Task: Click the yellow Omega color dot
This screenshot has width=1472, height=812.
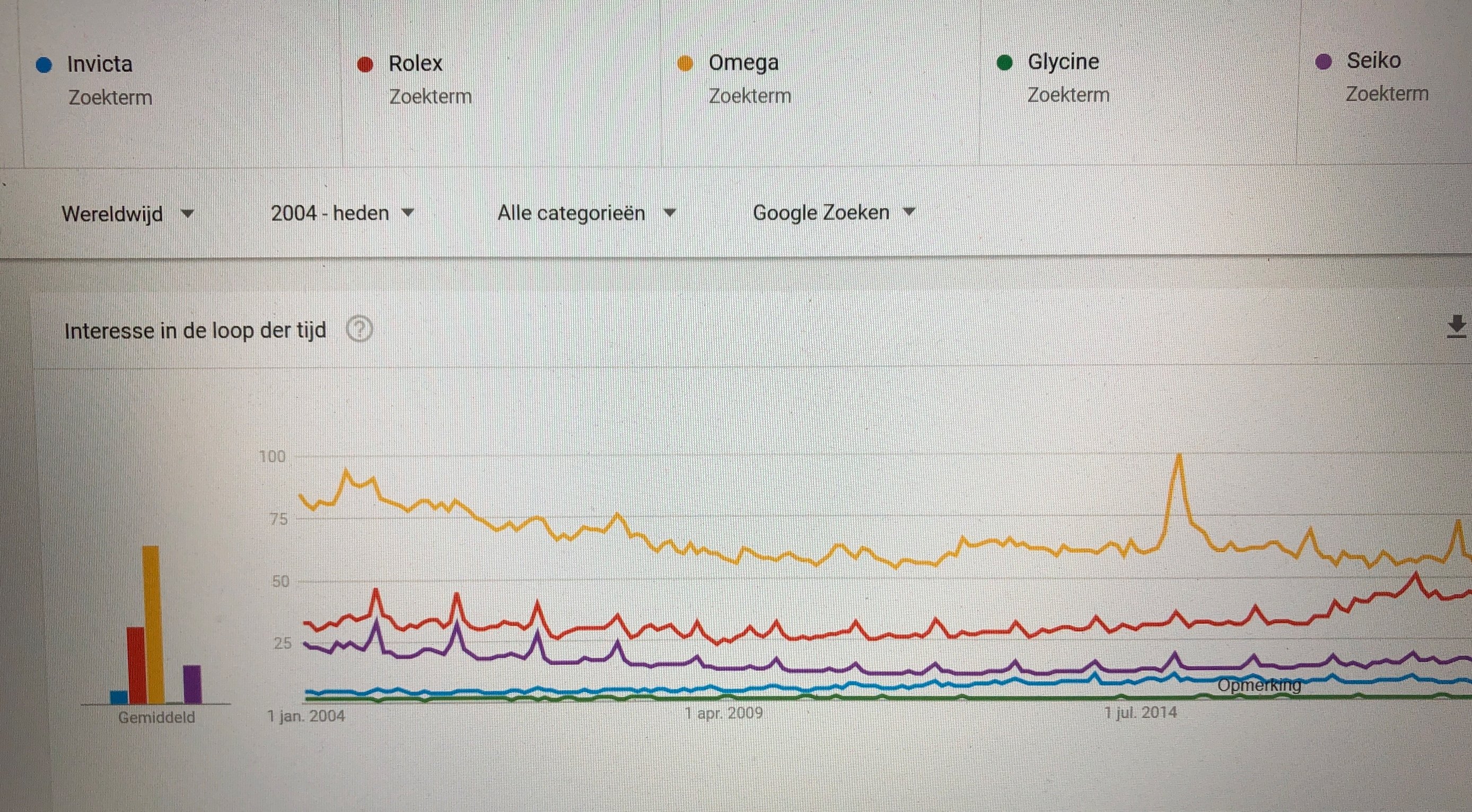Action: coord(685,64)
